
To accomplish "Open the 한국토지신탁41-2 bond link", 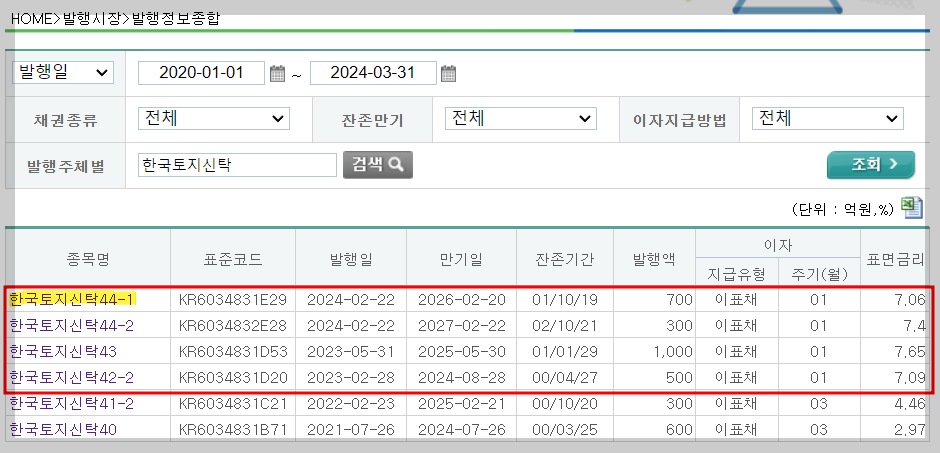I will click(x=72, y=404).
